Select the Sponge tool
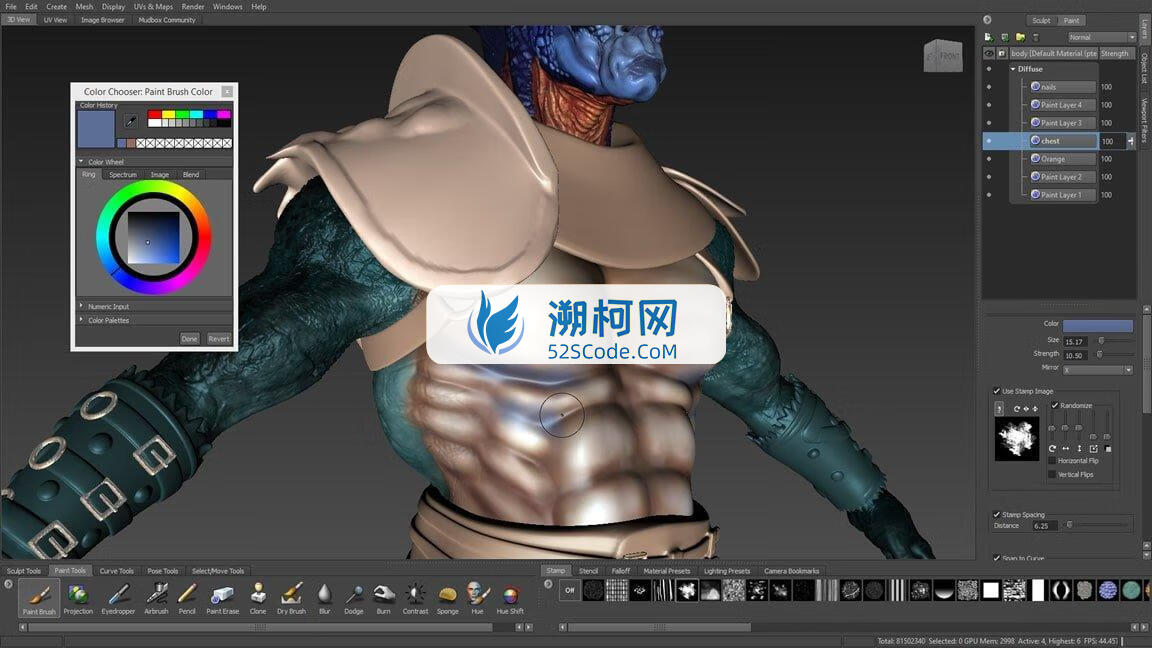This screenshot has width=1152, height=648. pos(447,598)
